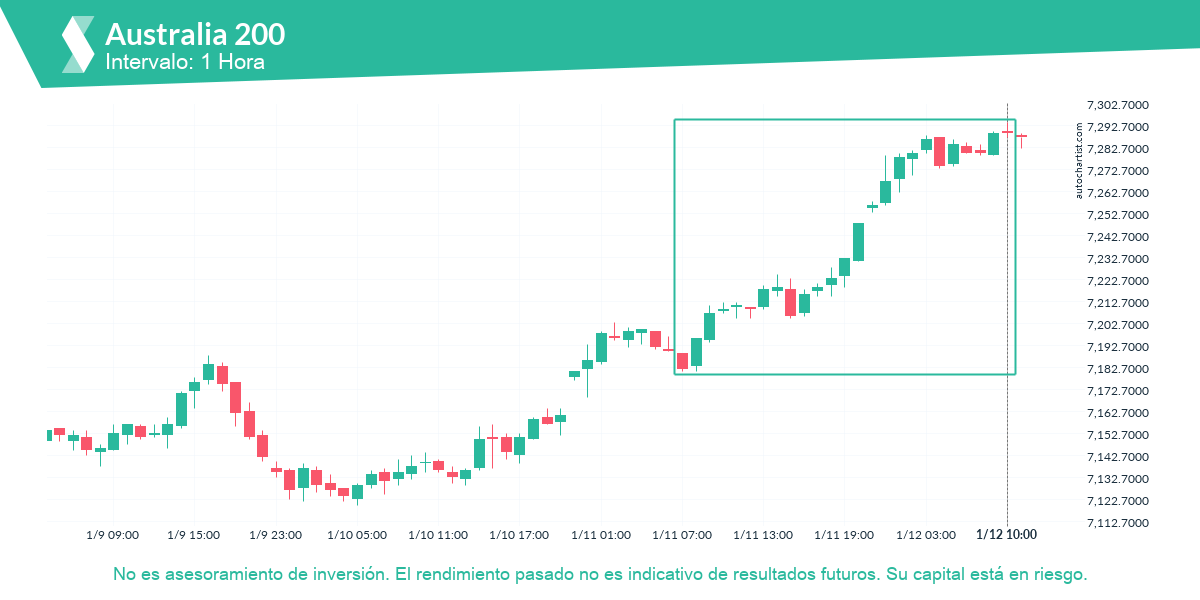
Task: Select the 1/9 15:00 axis label
Action: pos(194,535)
